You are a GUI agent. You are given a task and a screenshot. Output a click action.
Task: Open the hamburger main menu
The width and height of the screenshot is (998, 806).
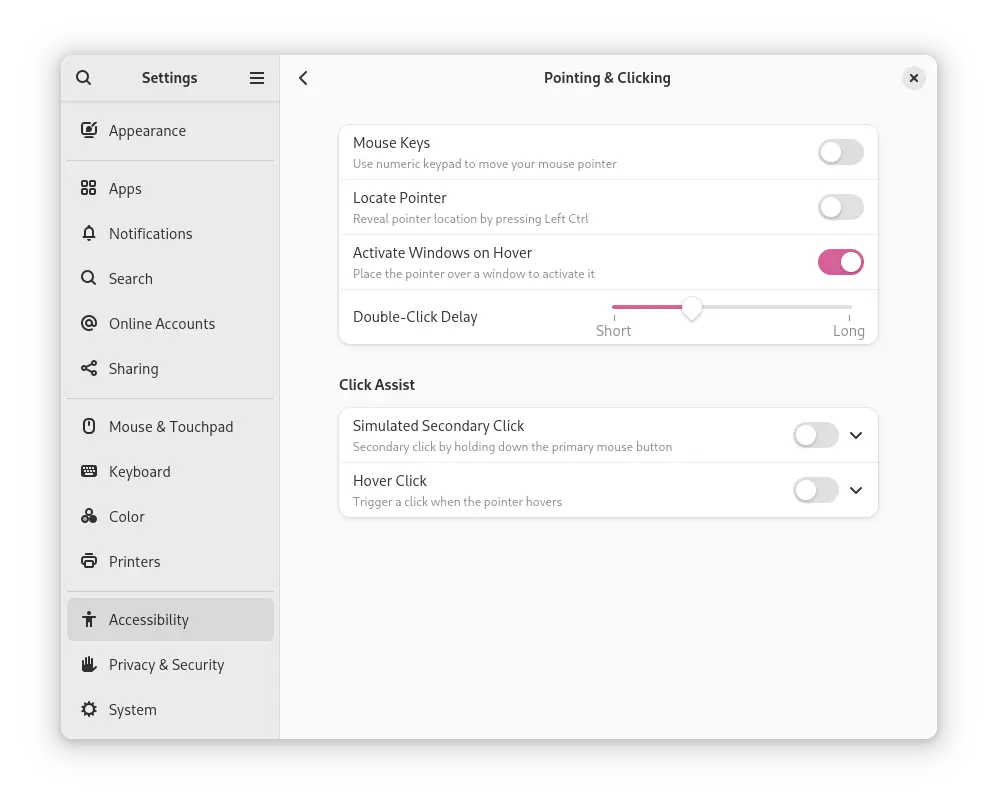[257, 78]
